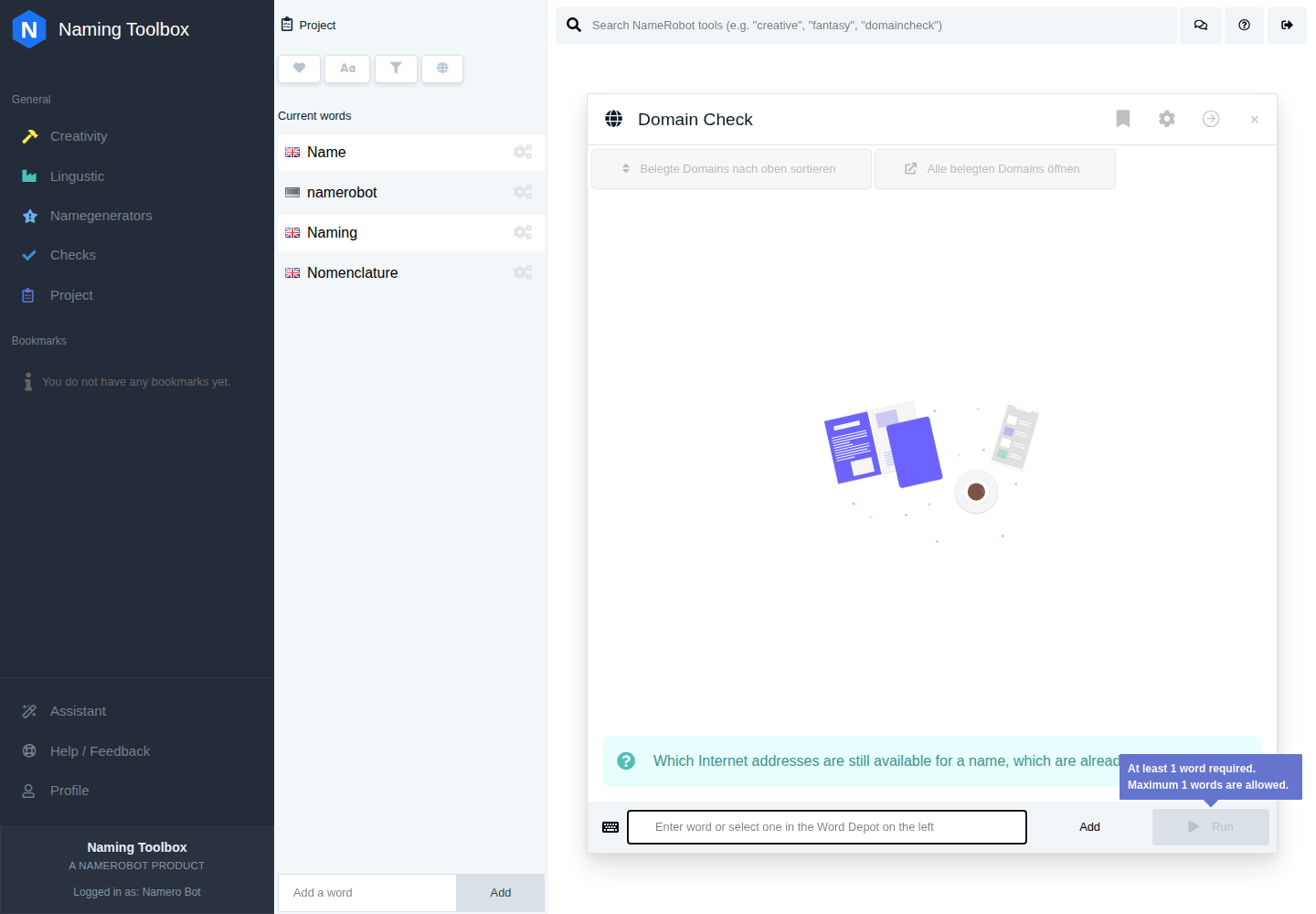The image size is (1316, 914).
Task: Select the word Name in Current words
Action: (410, 153)
